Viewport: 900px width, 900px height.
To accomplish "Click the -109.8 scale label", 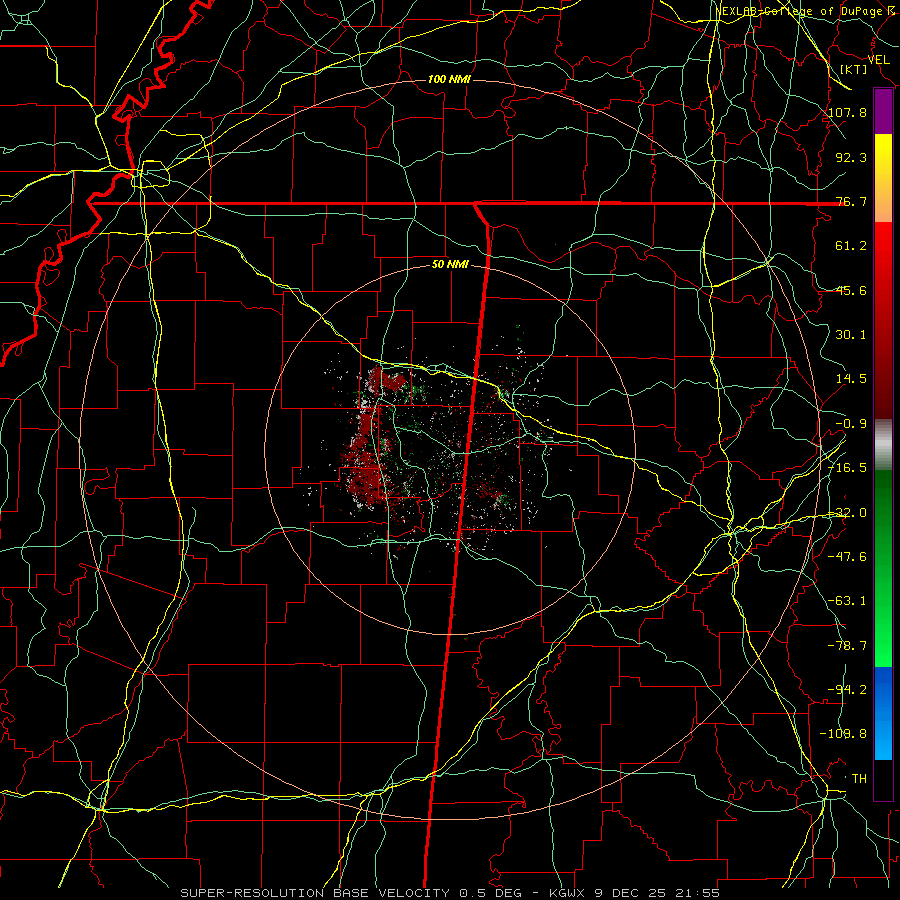I will (844, 734).
